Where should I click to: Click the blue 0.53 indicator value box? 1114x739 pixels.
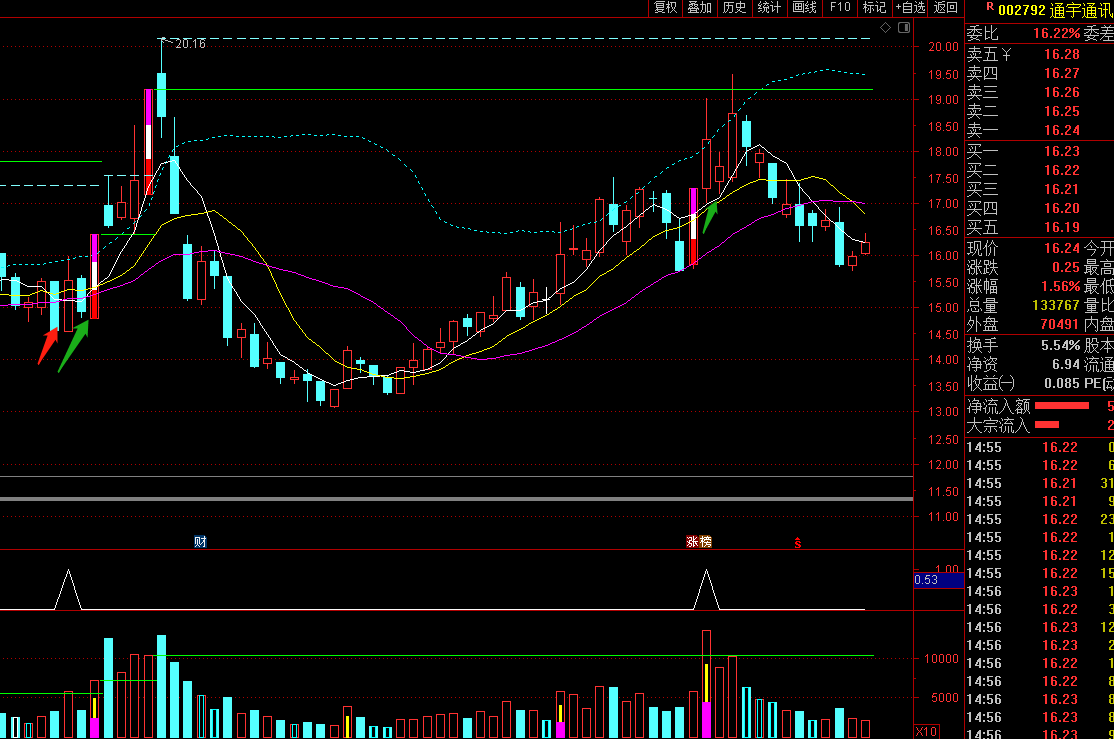pos(939,580)
